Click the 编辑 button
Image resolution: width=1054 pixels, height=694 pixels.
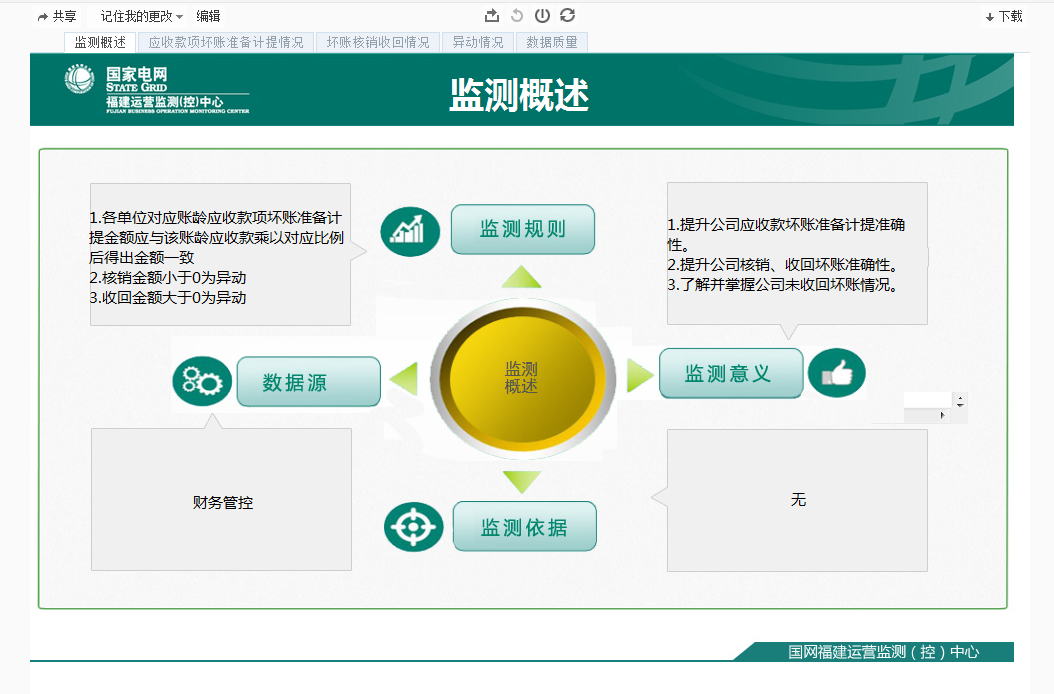click(x=208, y=17)
